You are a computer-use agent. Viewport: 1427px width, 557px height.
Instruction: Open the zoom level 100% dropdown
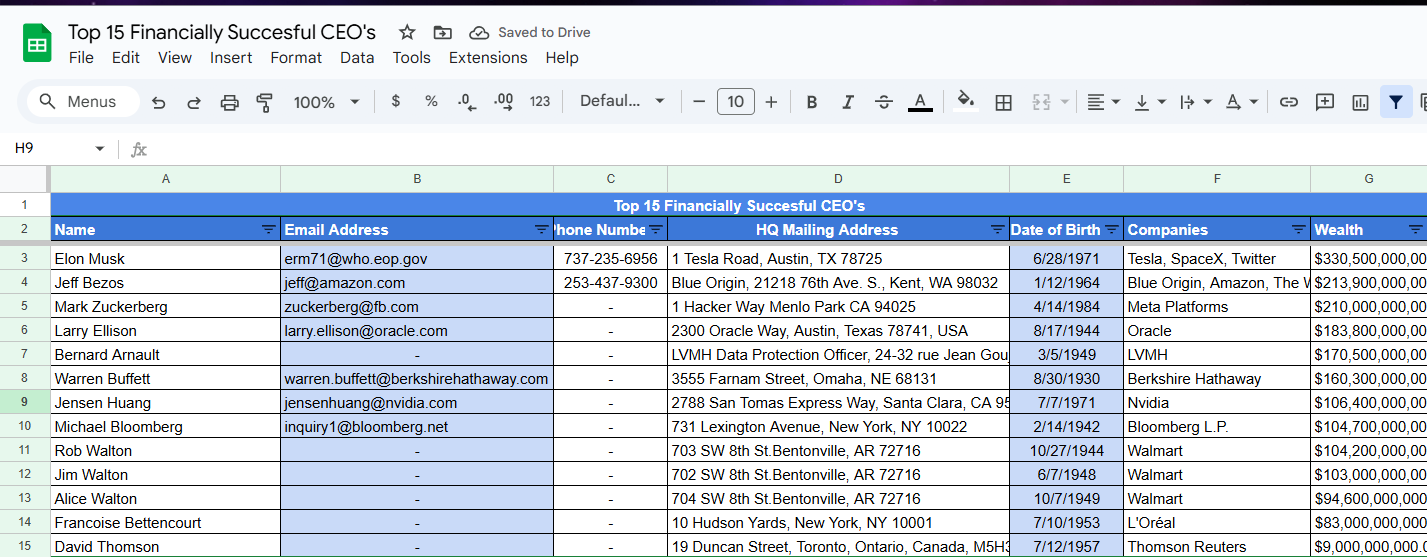(x=327, y=102)
